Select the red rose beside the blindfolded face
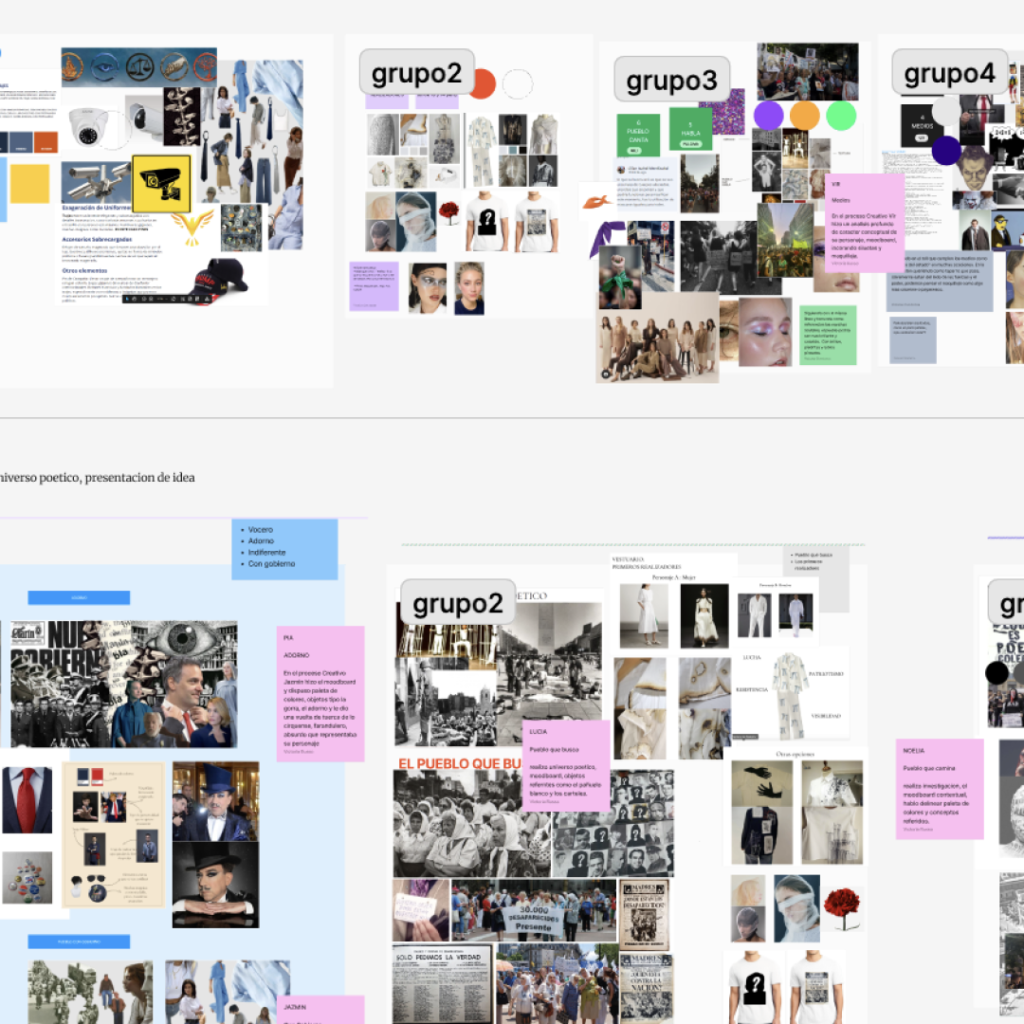The image size is (1024, 1024). 842,908
